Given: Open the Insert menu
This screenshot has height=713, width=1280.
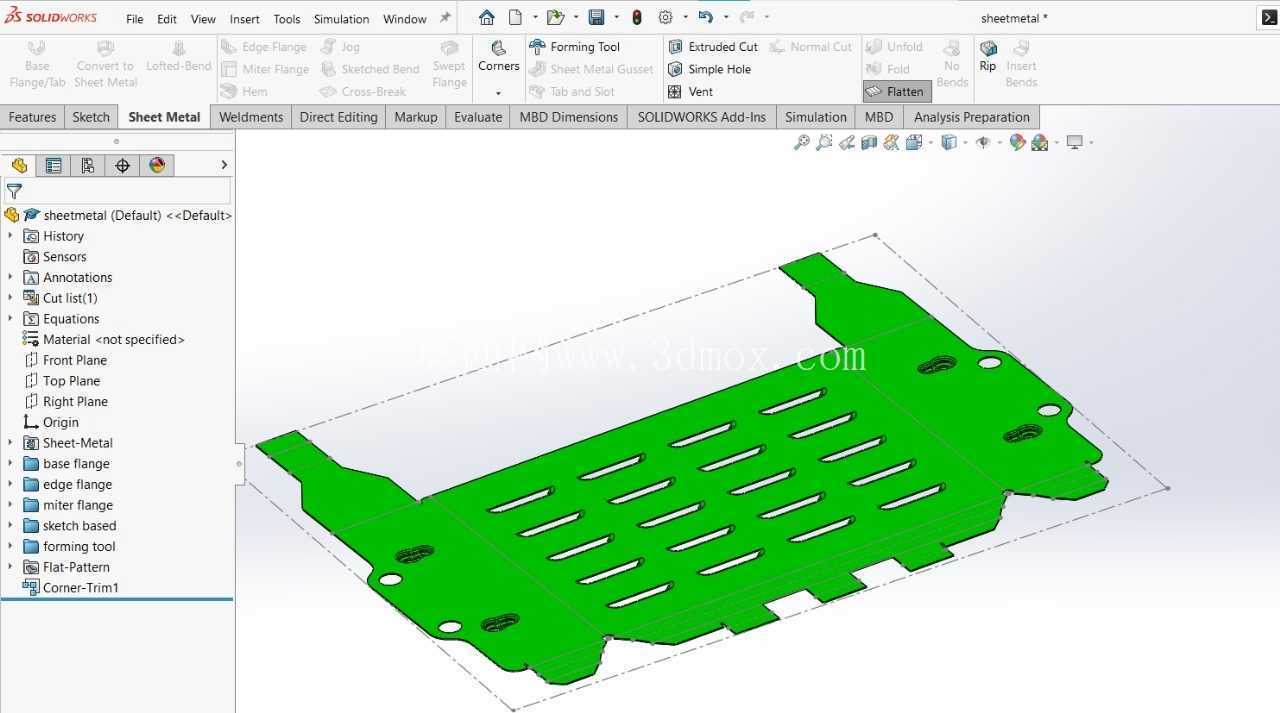Looking at the screenshot, I should (x=245, y=19).
